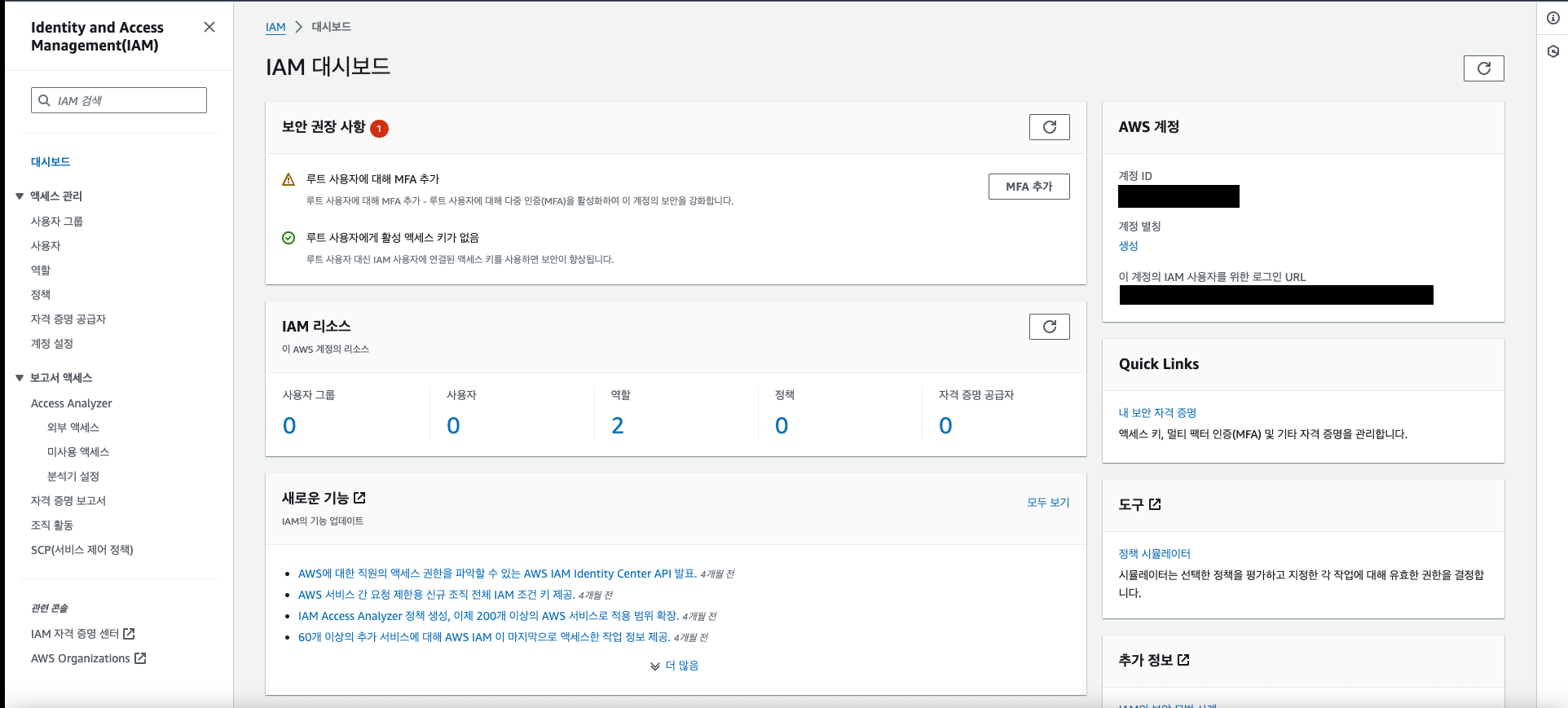Open the 사용자 count of 0
1568x708 pixels.
pyautogui.click(x=453, y=425)
